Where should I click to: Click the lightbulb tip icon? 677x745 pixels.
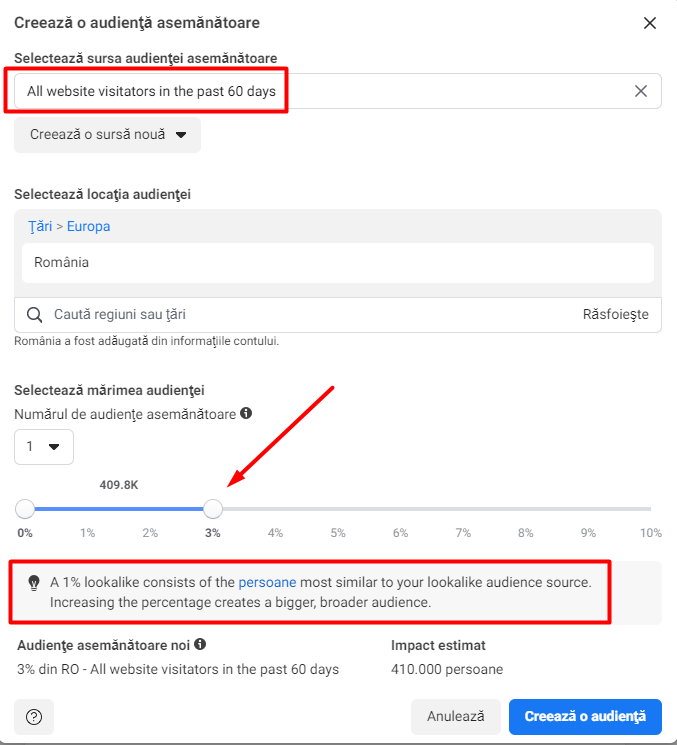point(34,582)
